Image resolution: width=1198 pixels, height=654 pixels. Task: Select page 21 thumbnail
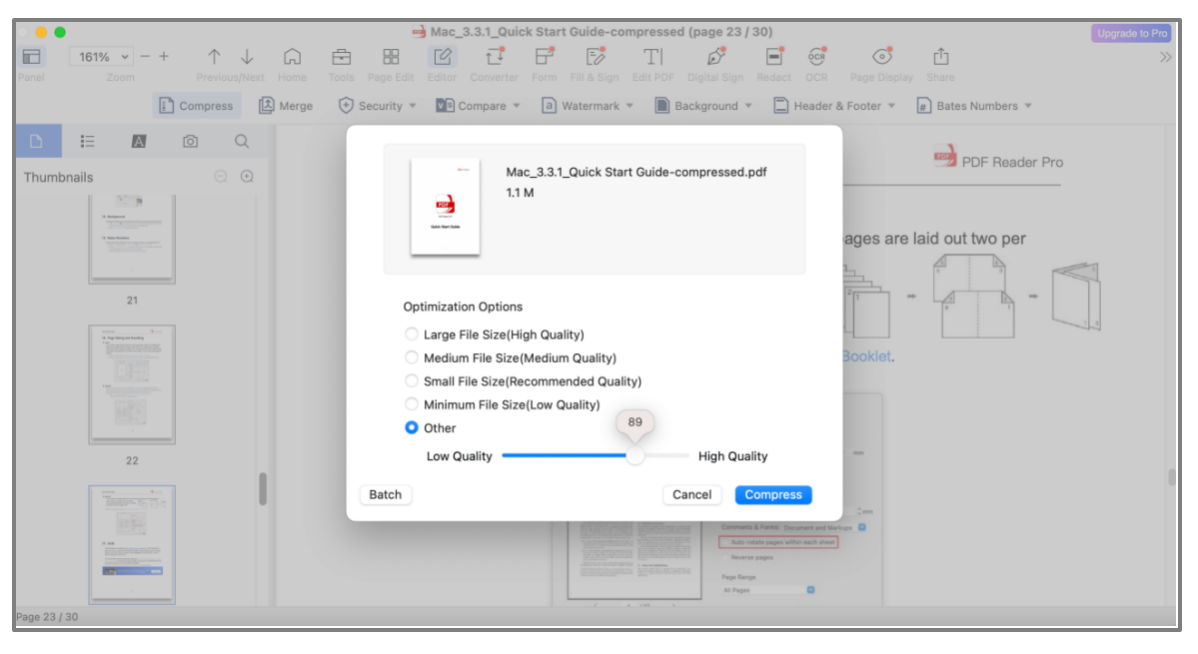pyautogui.click(x=131, y=238)
